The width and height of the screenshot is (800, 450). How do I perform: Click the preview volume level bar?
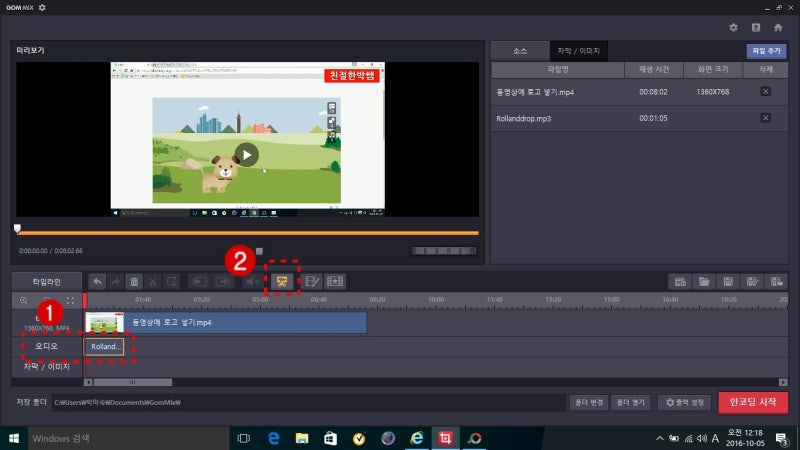pyautogui.click(x=443, y=251)
